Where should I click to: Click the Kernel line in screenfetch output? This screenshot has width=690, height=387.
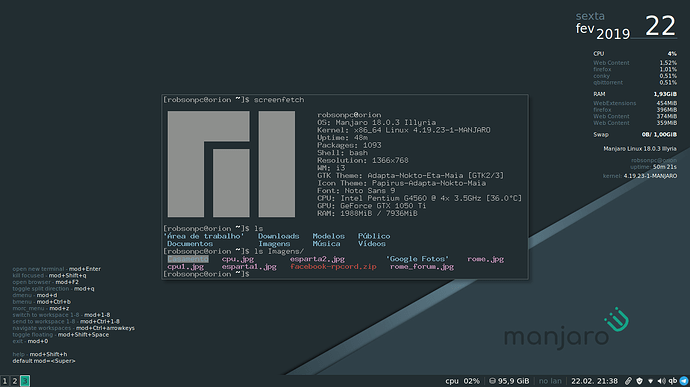404,130
